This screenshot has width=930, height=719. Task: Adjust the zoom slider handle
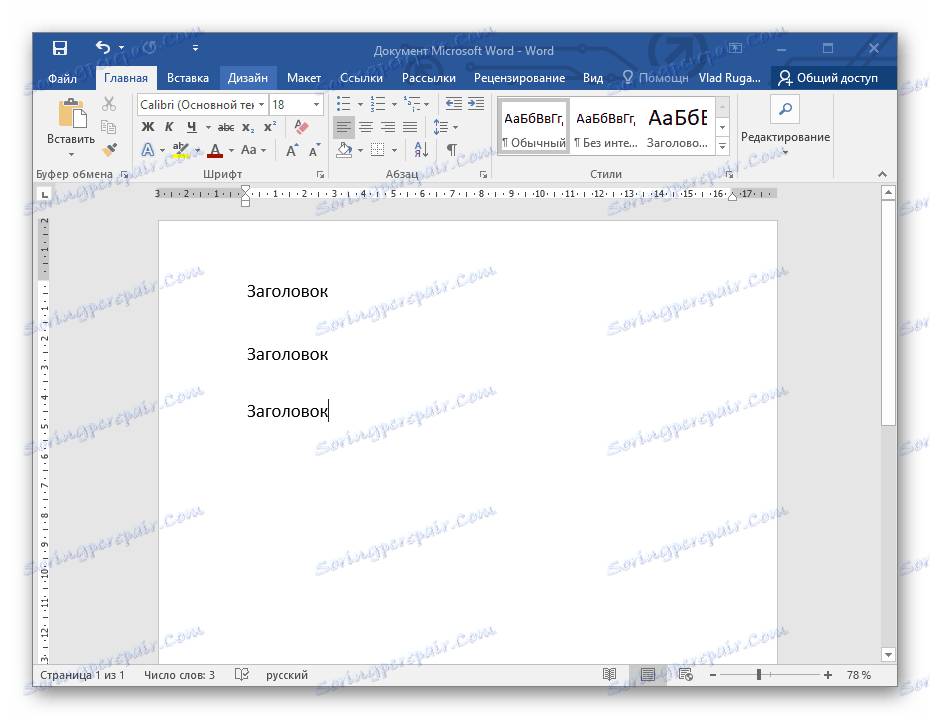point(759,675)
